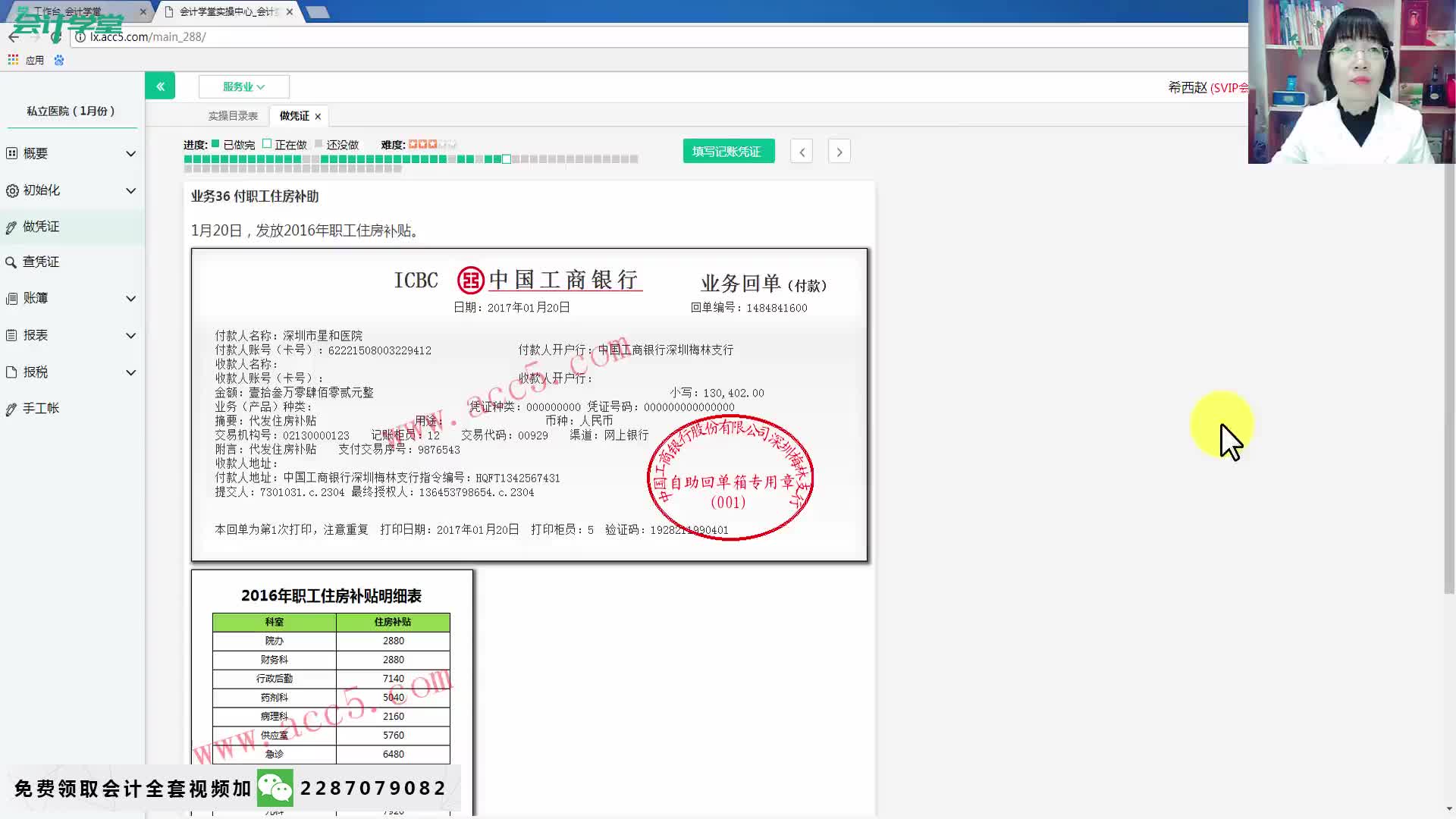This screenshot has width=1456, height=819.
Task: Open the 服务业 dropdown
Action: click(x=243, y=86)
